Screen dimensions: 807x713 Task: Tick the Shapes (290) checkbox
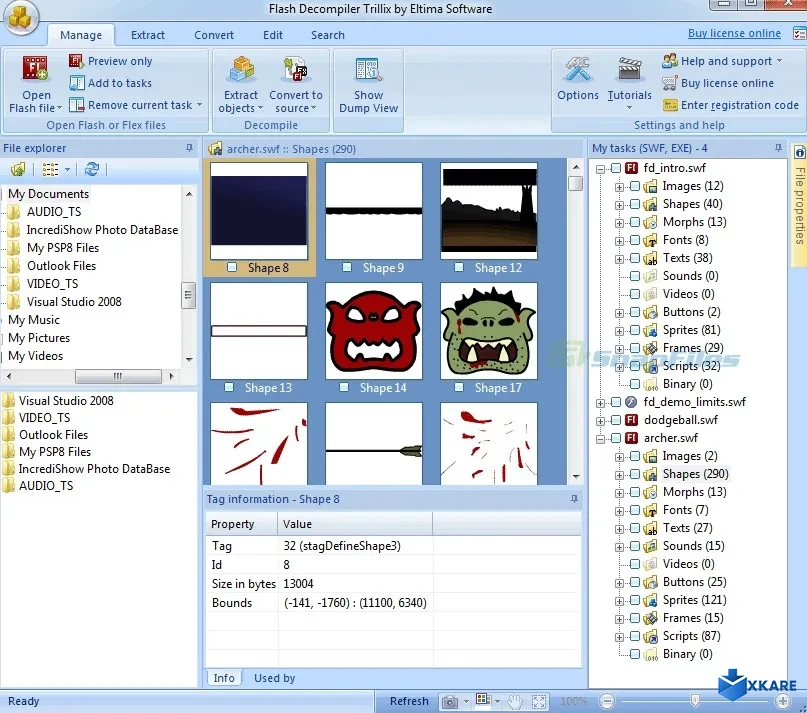click(635, 474)
